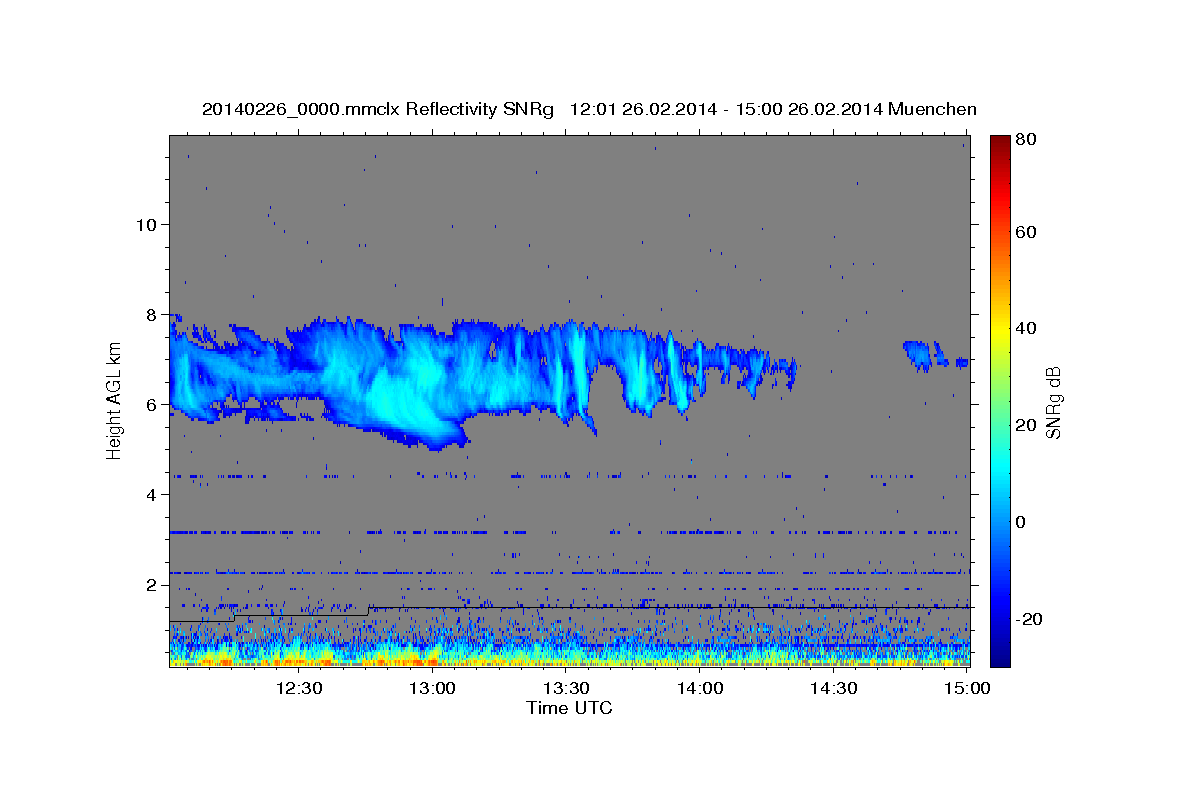This screenshot has height=800, width=1200.
Task: Click the height tick label 8
Action: 152,314
